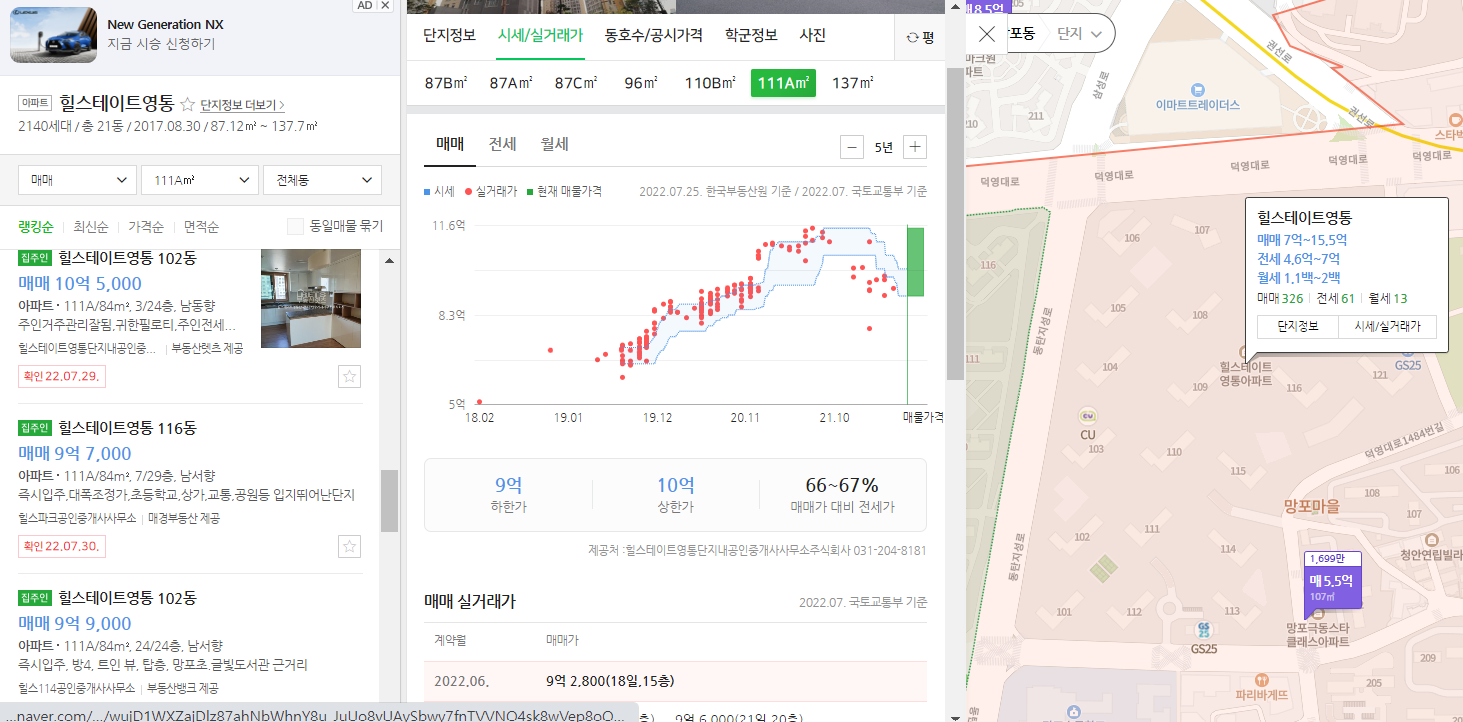Select 월세 chart tab

pos(554,144)
